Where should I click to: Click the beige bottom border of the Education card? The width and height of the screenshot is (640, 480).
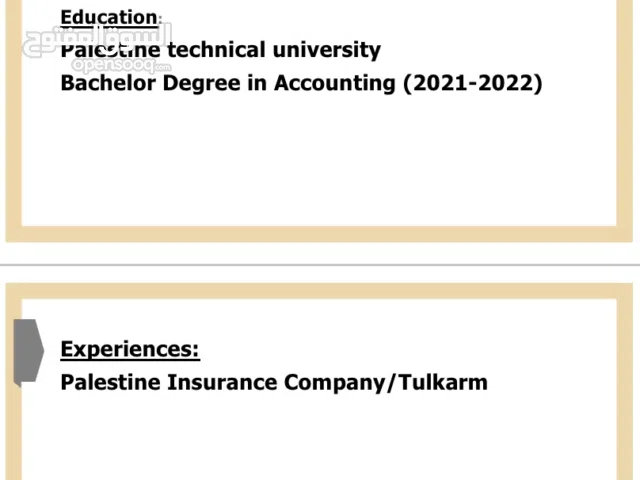(x=320, y=235)
